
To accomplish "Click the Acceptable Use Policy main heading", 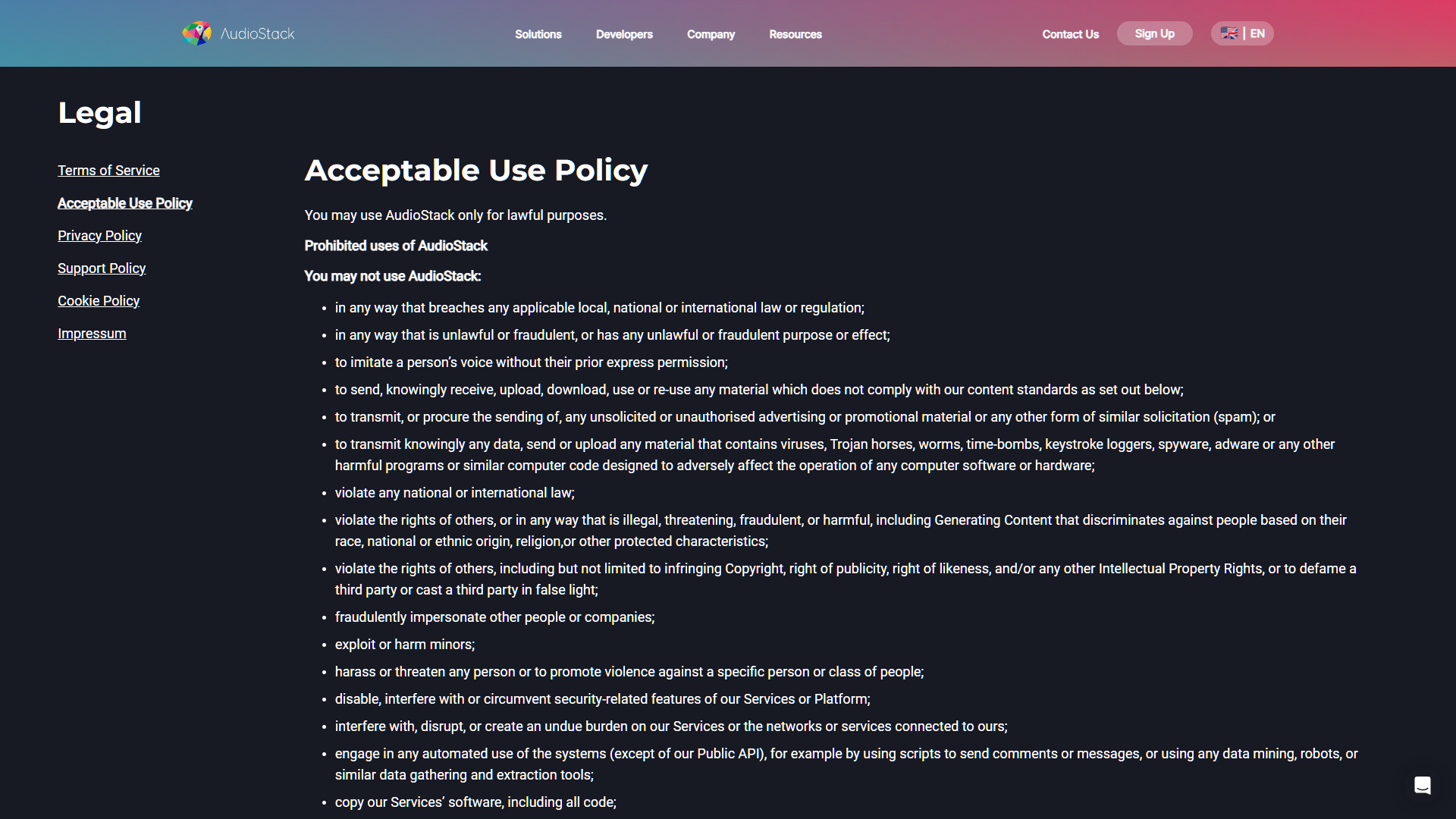I will tap(475, 171).
